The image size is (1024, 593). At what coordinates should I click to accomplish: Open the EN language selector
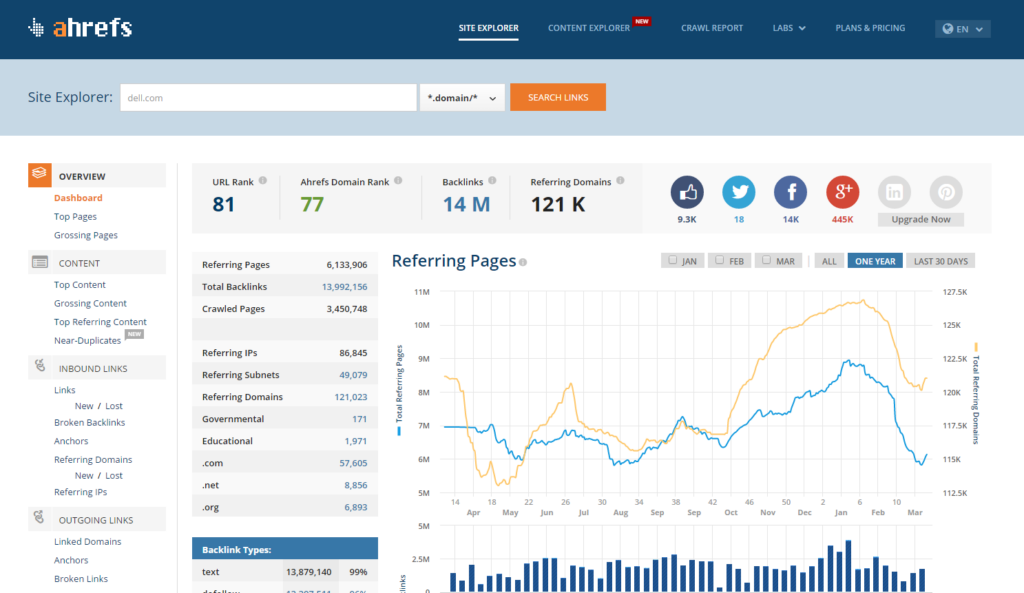962,29
